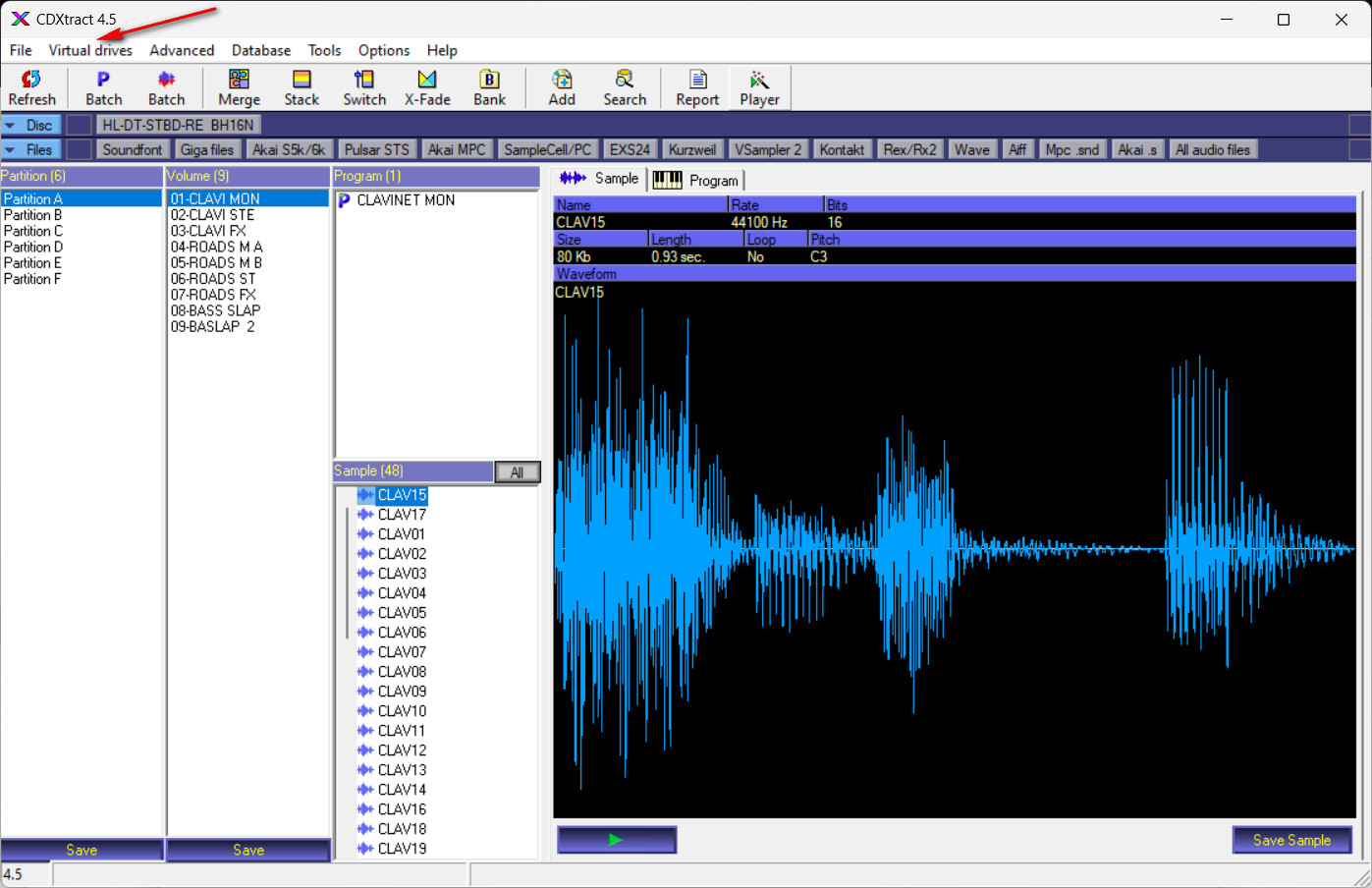
Task: Click waveform icon beside CLAV05
Action: coord(365,613)
